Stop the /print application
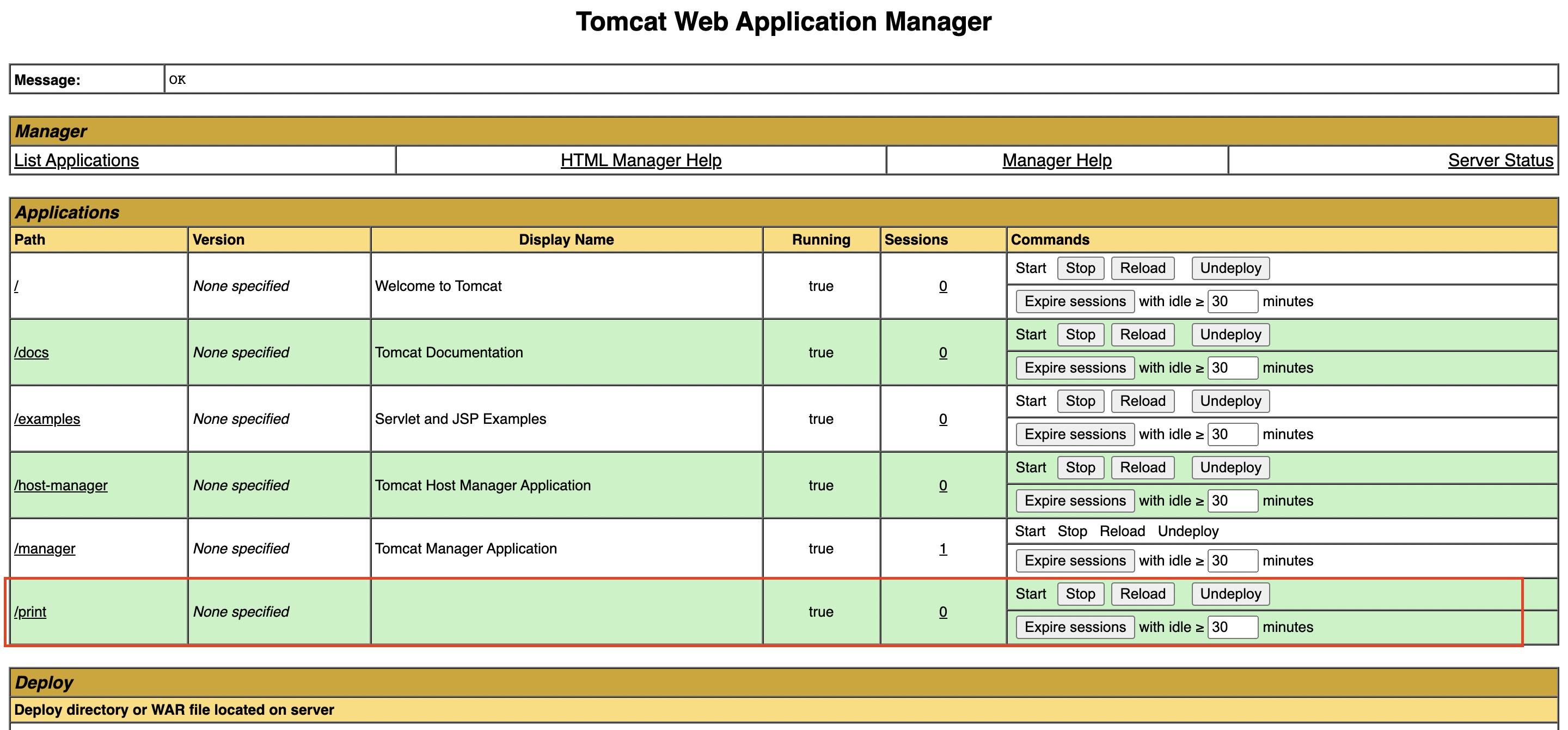1568x730 pixels. 1080,594
